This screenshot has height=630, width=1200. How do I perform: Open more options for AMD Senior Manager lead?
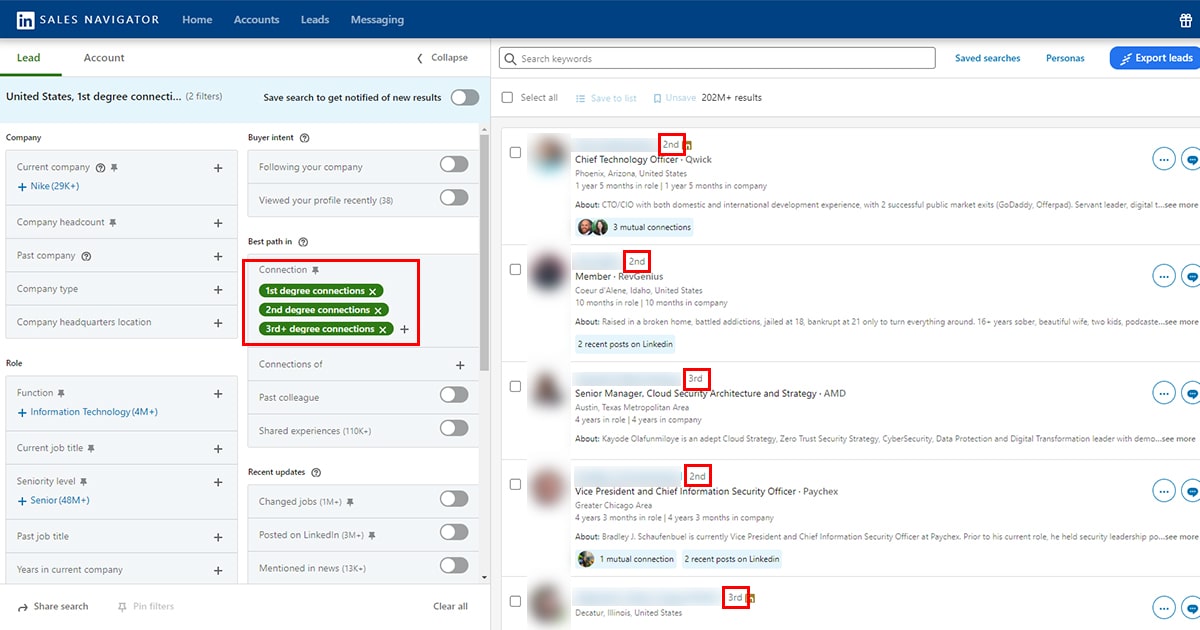point(1163,393)
